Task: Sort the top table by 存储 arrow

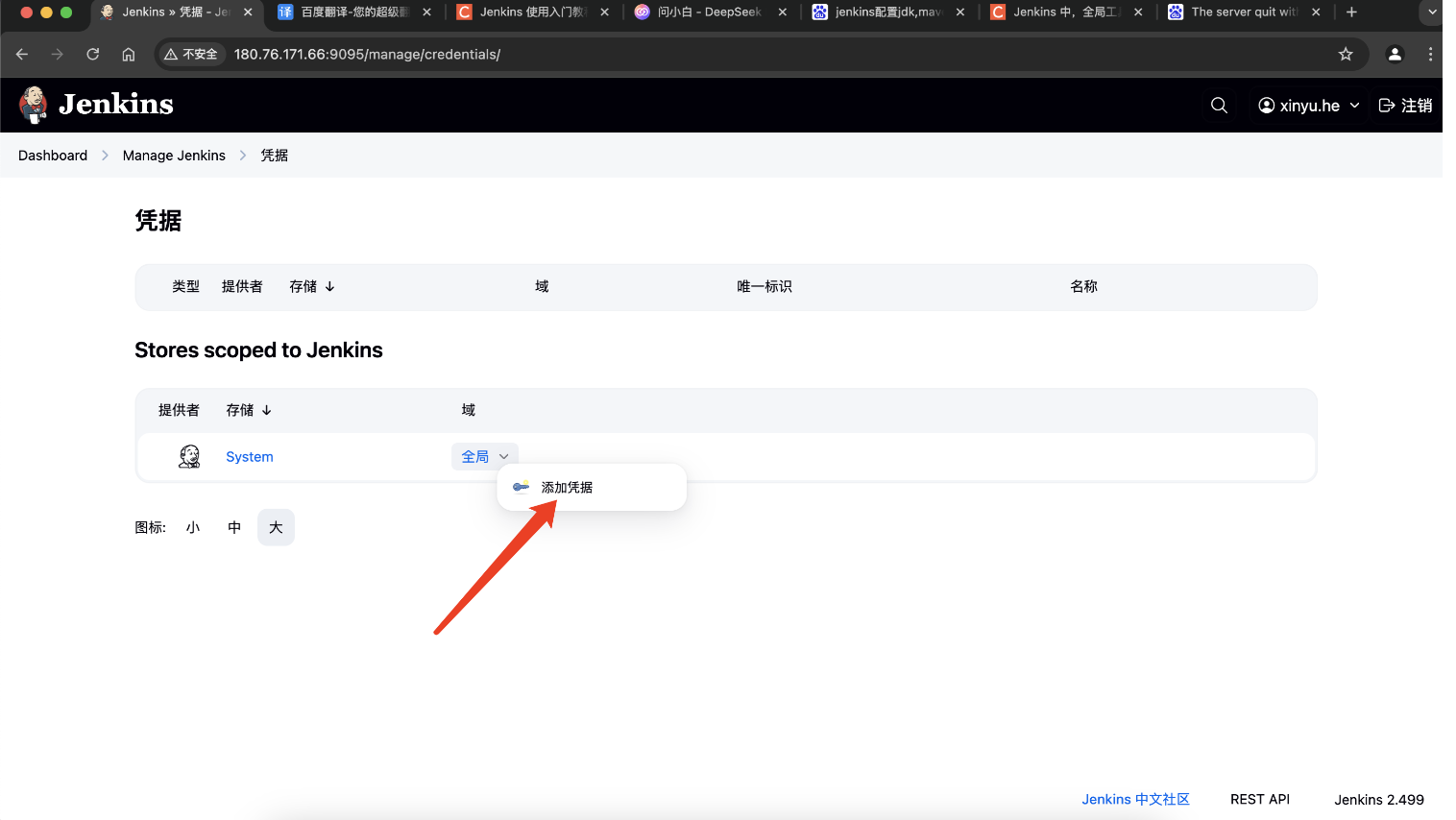Action: [x=329, y=286]
